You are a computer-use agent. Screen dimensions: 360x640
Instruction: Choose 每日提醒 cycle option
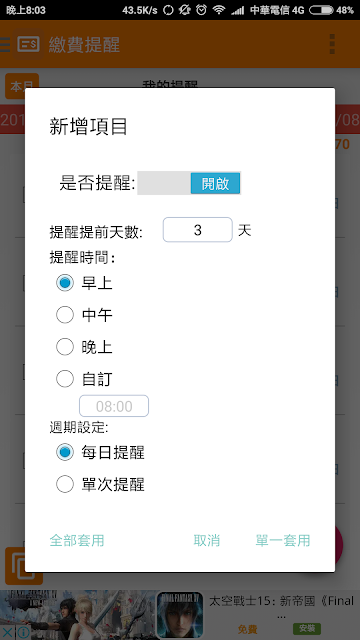tap(100, 452)
